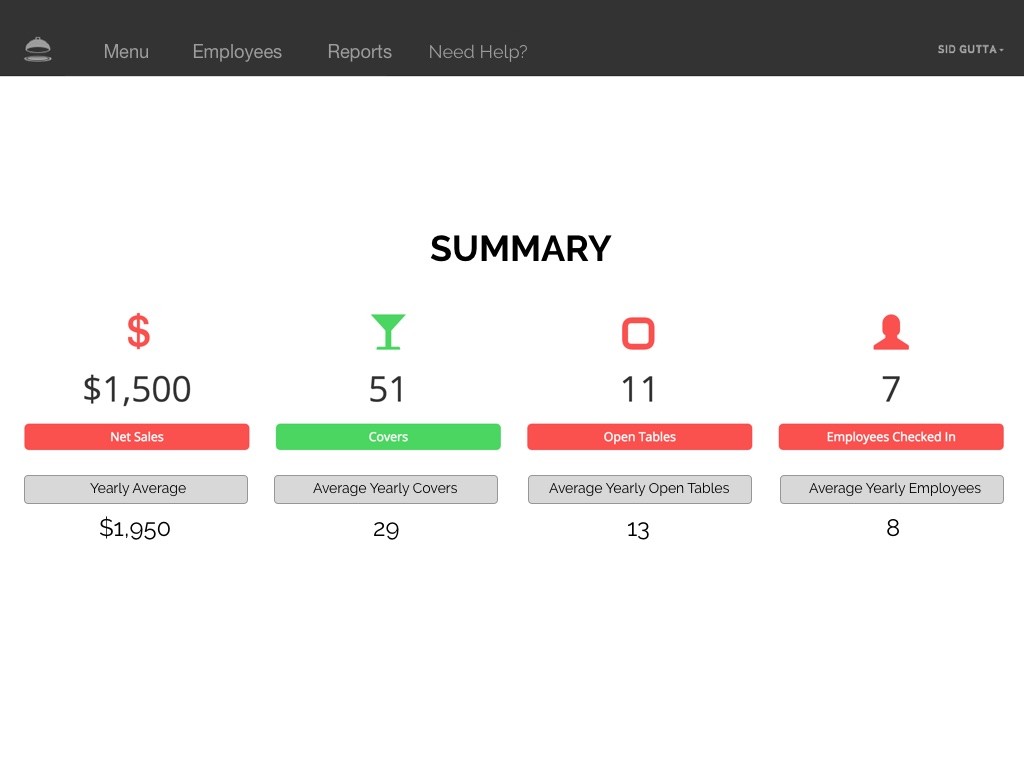Click the green Covers button
The image size is (1024, 768).
click(x=388, y=437)
